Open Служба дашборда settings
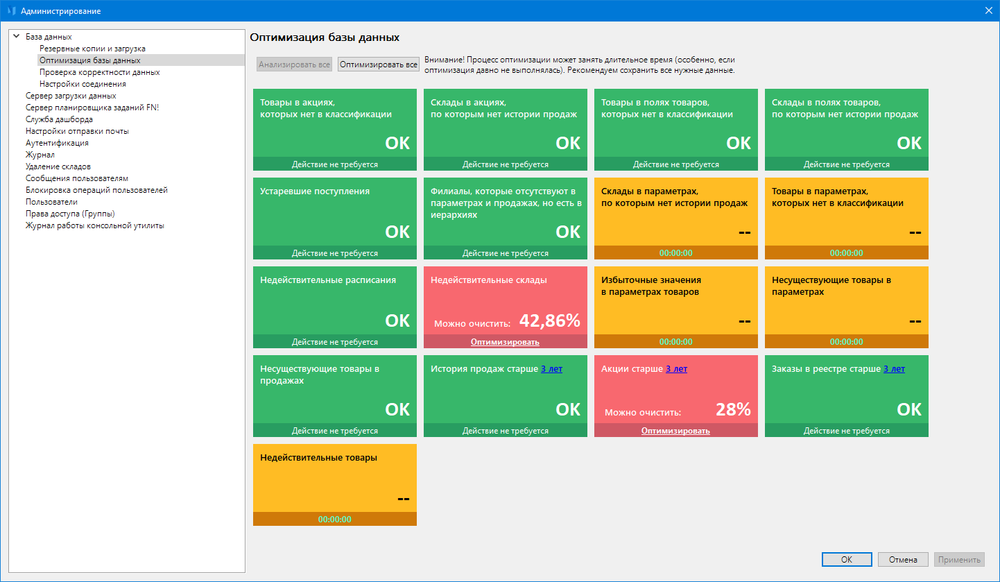1000x582 pixels. (59, 119)
